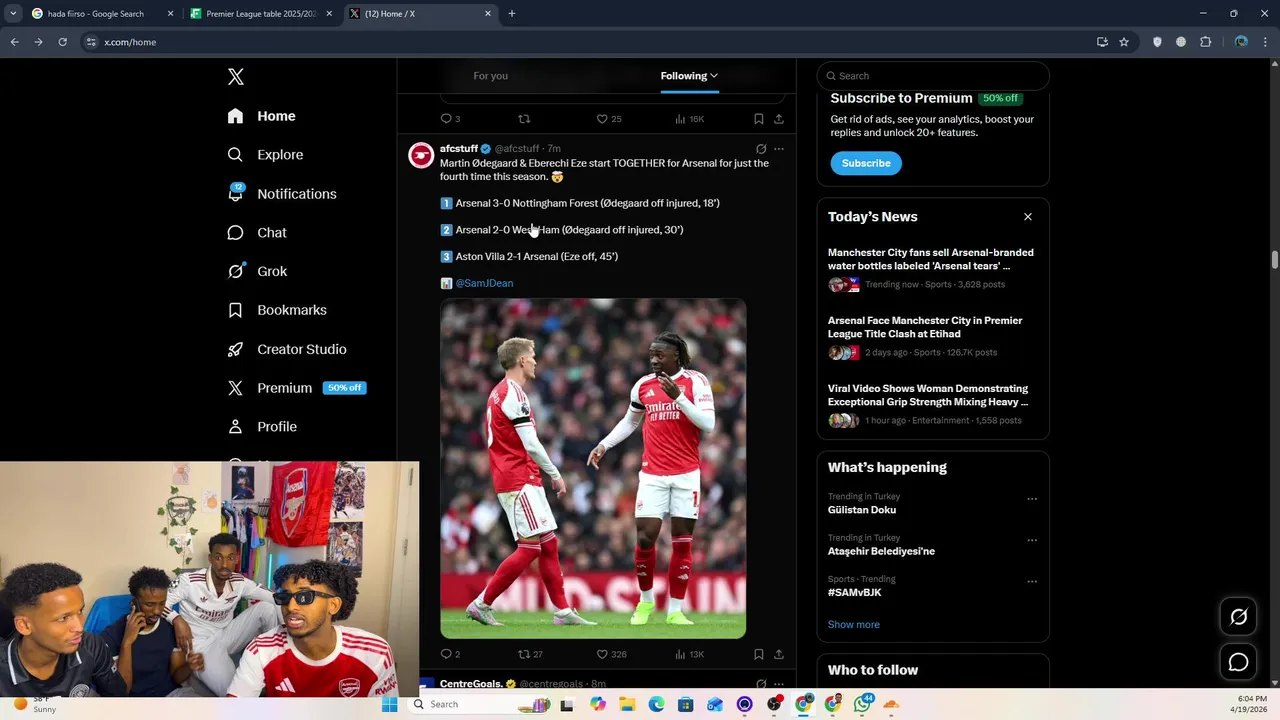Open Grok from the sidebar

pyautogui.click(x=257, y=271)
